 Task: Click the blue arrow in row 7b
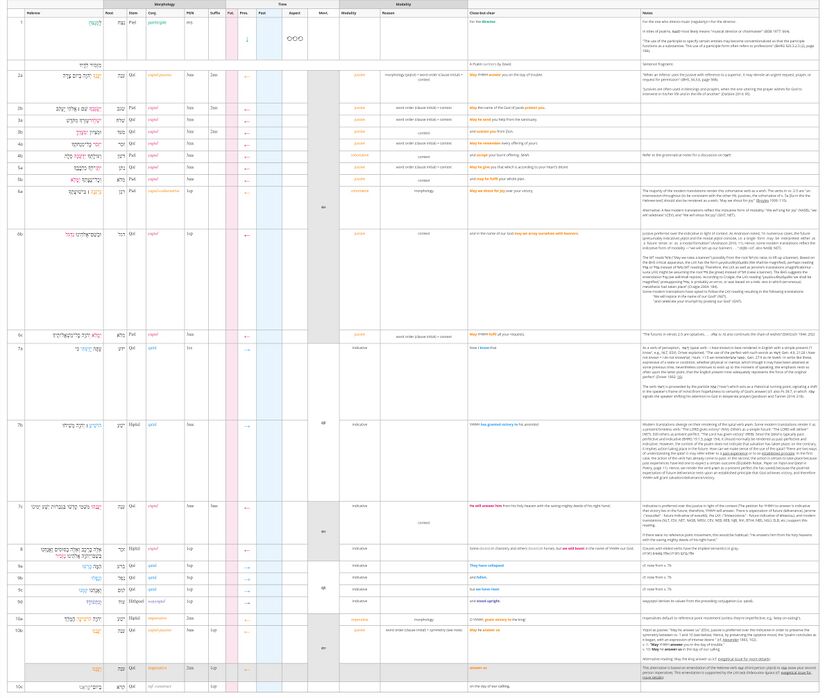click(247, 424)
